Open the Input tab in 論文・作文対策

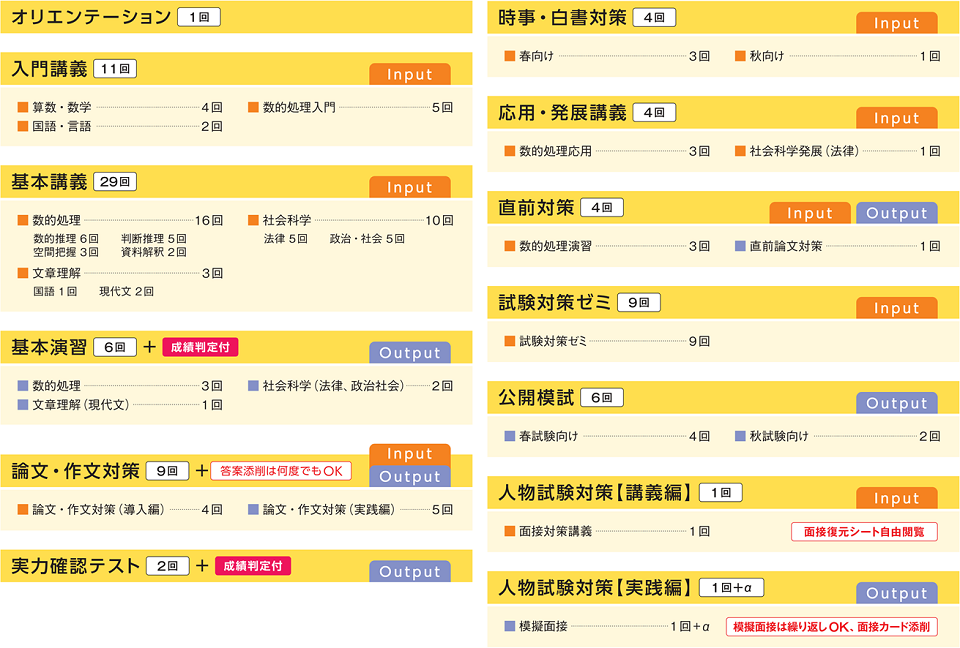[410, 454]
